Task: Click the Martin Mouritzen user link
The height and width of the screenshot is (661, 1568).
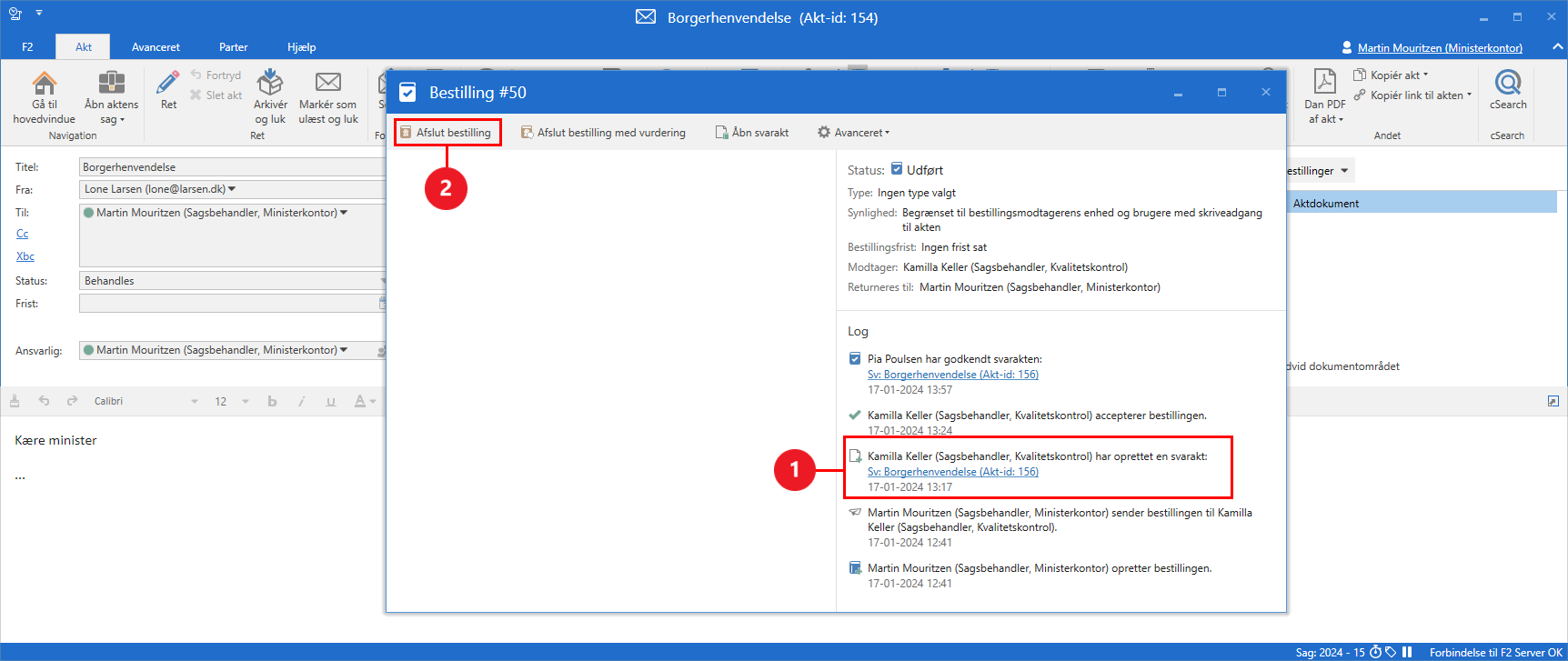Action: (x=1439, y=48)
